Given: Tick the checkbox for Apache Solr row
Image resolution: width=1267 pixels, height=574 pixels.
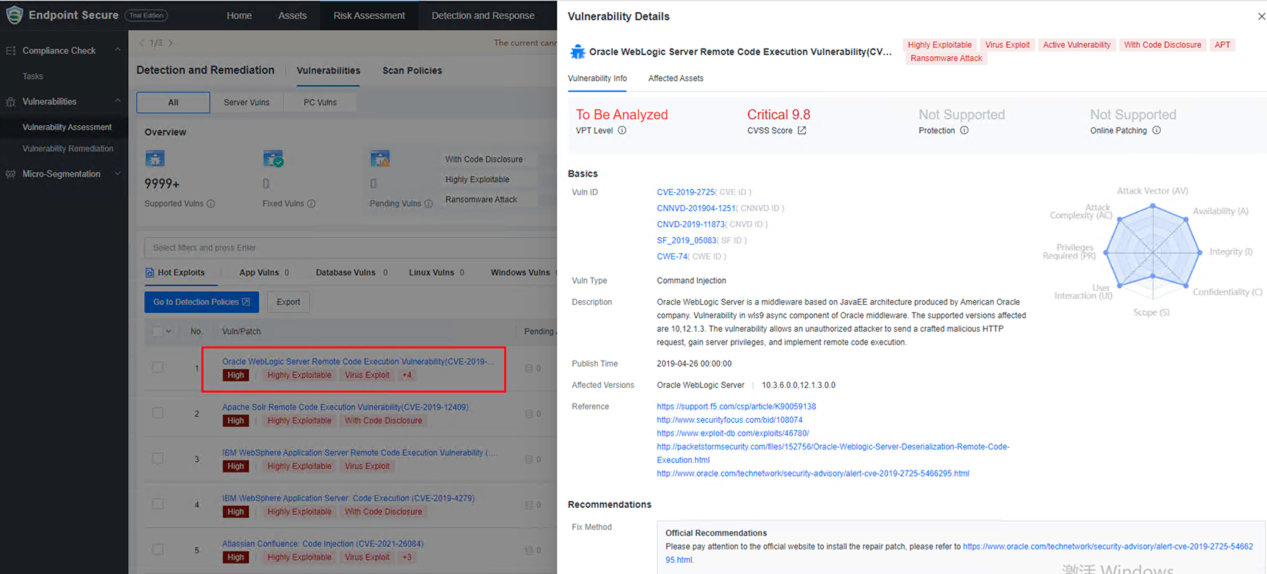Looking at the screenshot, I should 158,413.
